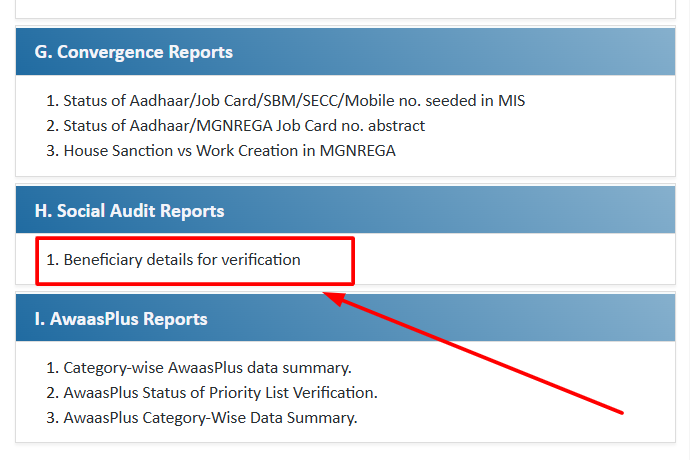Screen dimensions: 692x460
Task: Open Beneficiary details for verification report
Action: coord(181,260)
